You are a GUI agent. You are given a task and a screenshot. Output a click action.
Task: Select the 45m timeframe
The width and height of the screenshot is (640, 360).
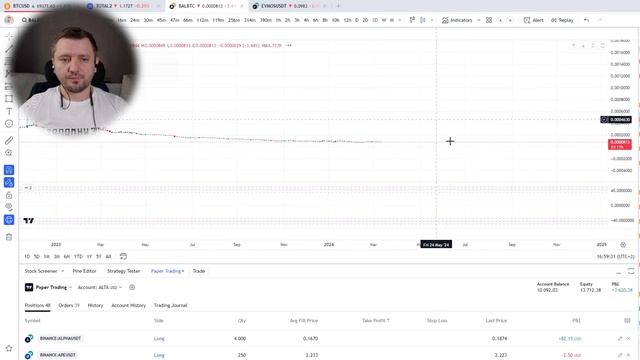tap(161, 20)
